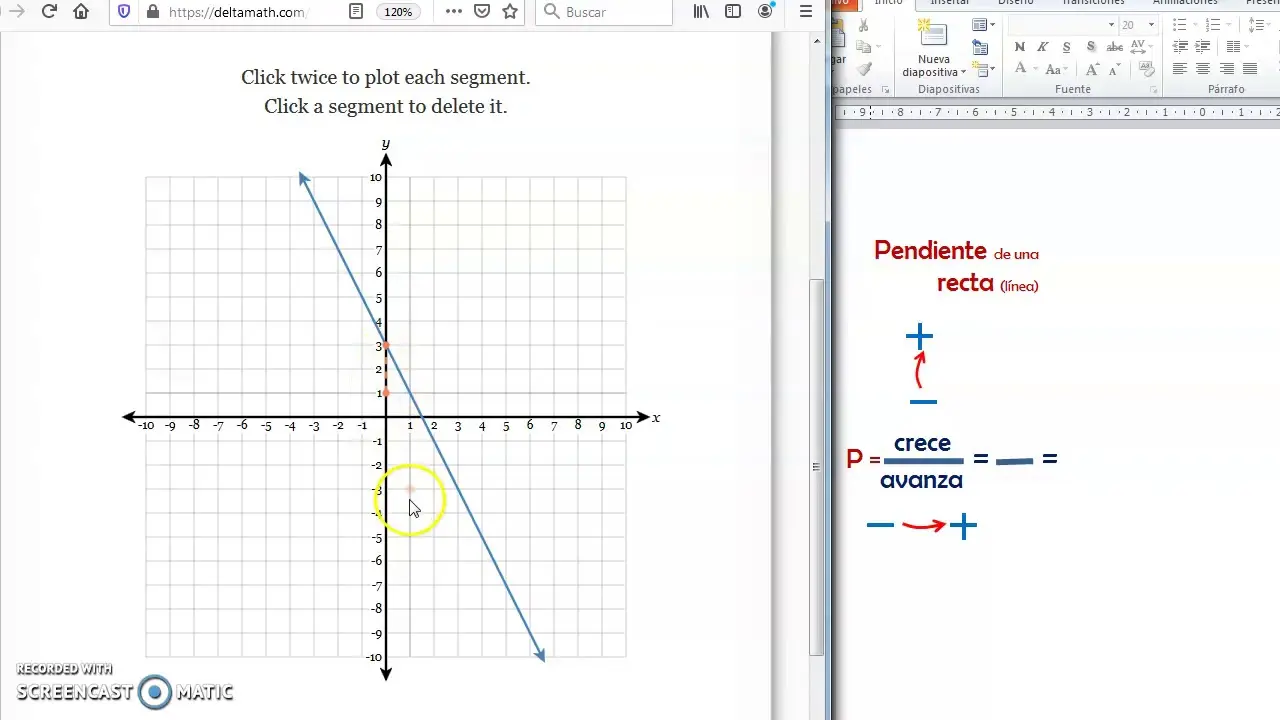Screen dimensions: 1280x720
Task: Show site security padlock info
Action: tap(152, 12)
